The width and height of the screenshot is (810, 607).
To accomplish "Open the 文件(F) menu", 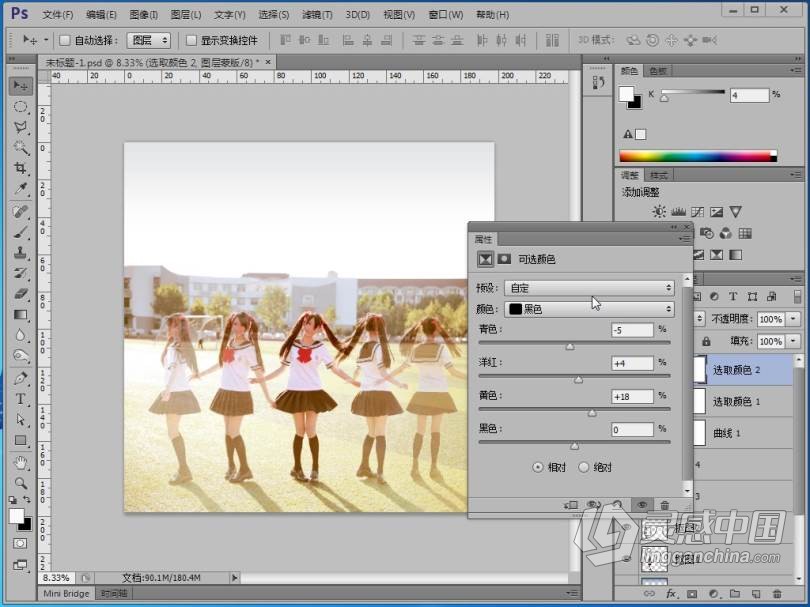I will click(x=57, y=15).
